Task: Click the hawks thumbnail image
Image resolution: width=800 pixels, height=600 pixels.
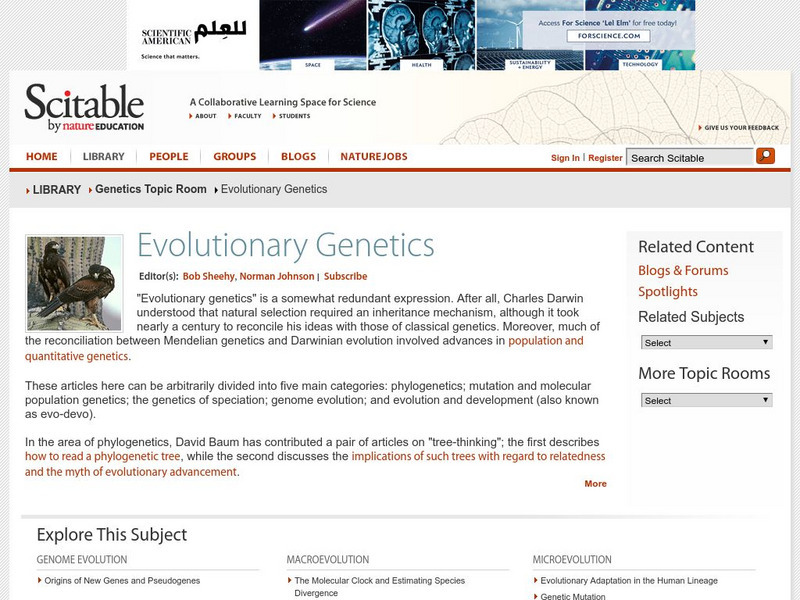Action: pyautogui.click(x=75, y=283)
